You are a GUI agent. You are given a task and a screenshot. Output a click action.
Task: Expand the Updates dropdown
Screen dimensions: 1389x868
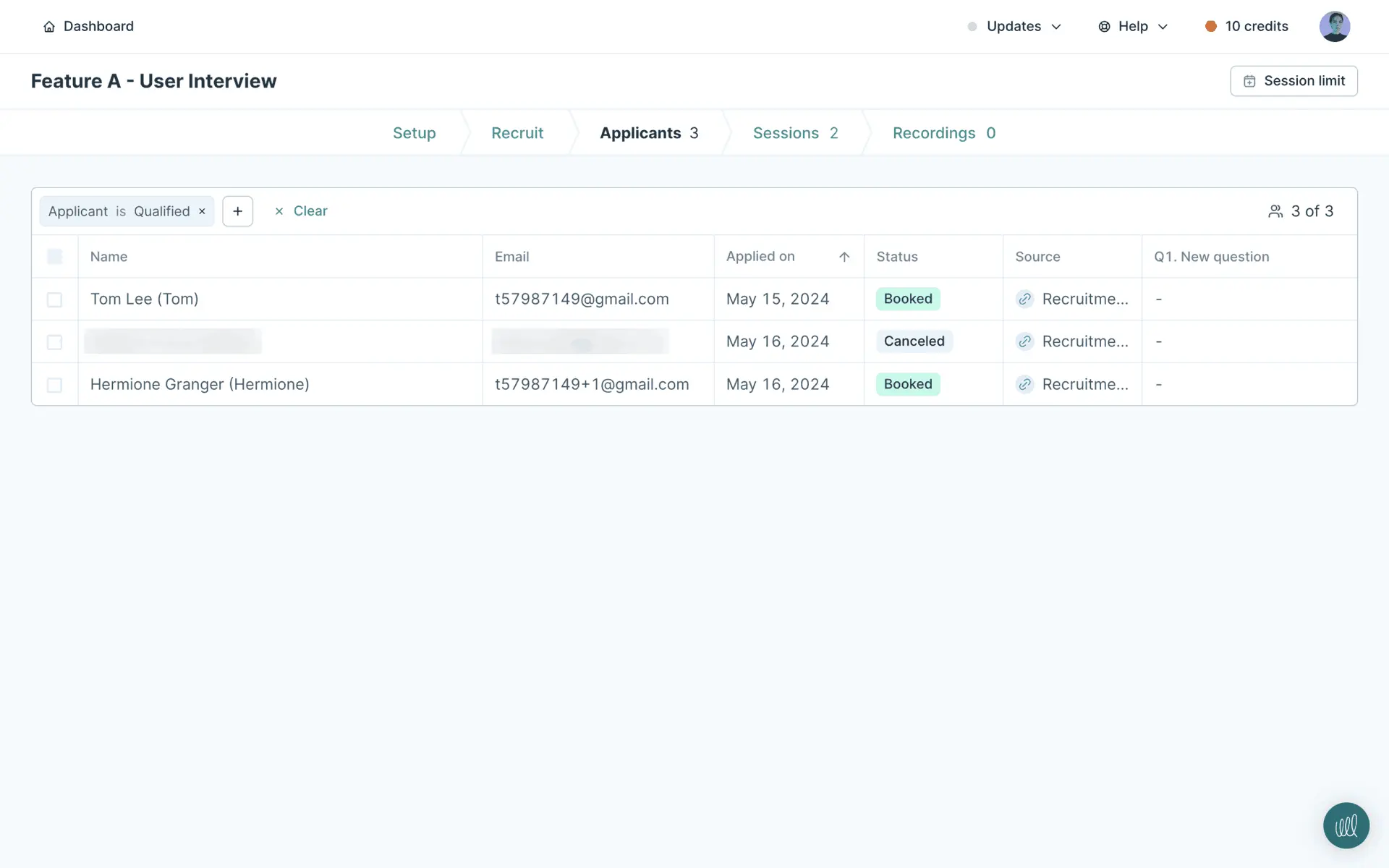(1014, 27)
